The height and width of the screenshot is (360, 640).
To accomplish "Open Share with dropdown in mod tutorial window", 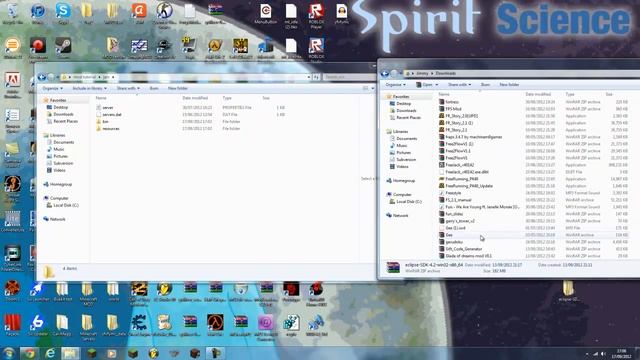I will pos(128,88).
